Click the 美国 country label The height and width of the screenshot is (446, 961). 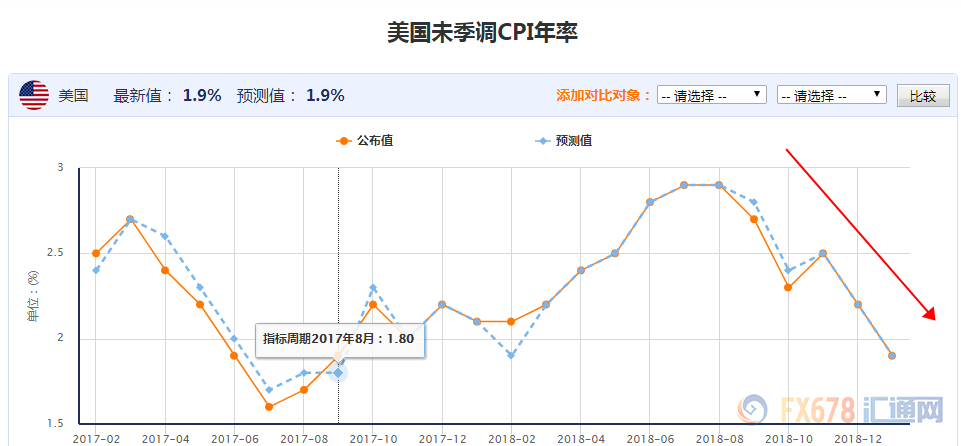pos(74,95)
